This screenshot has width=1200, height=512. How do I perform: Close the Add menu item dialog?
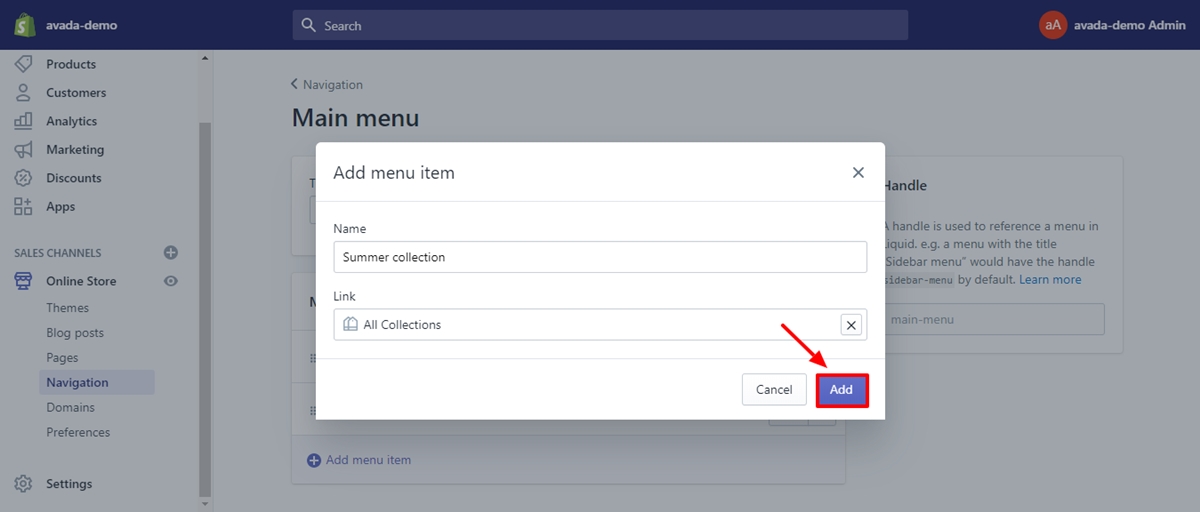858,172
